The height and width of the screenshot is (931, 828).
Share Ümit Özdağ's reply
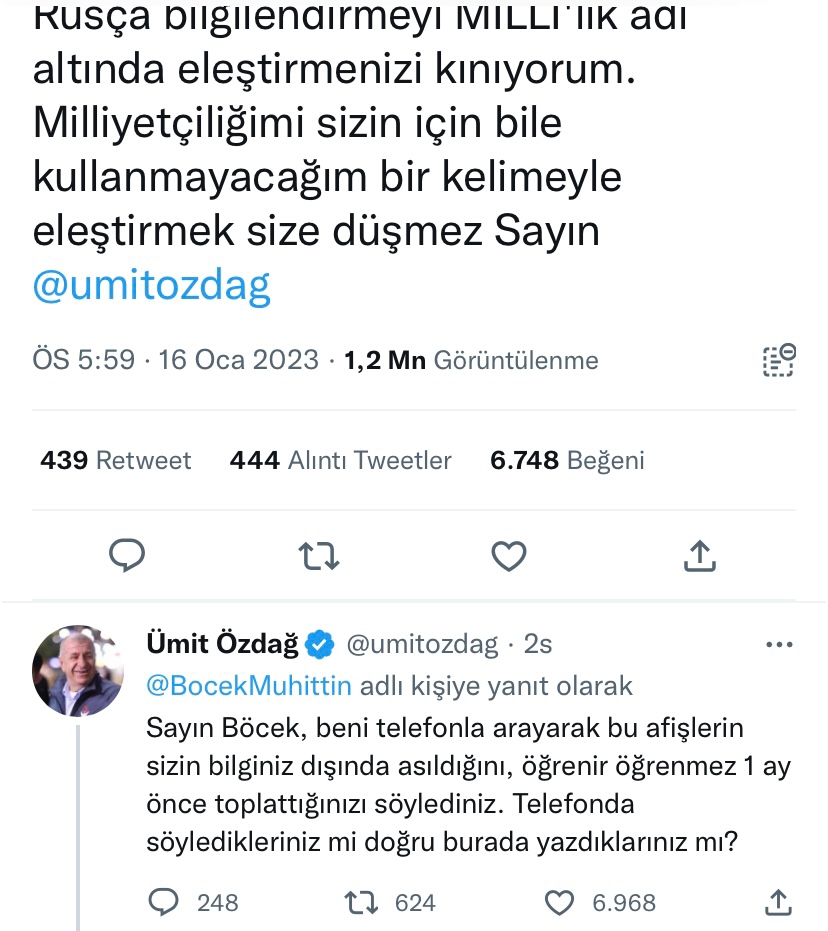tap(778, 902)
